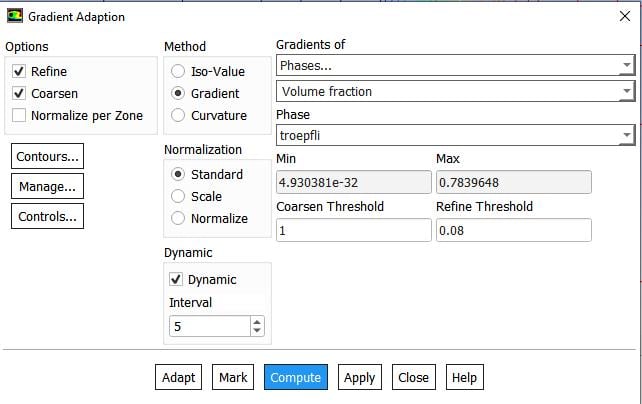The image size is (642, 404).
Task: Click the Gradients of label
Action: [310, 44]
